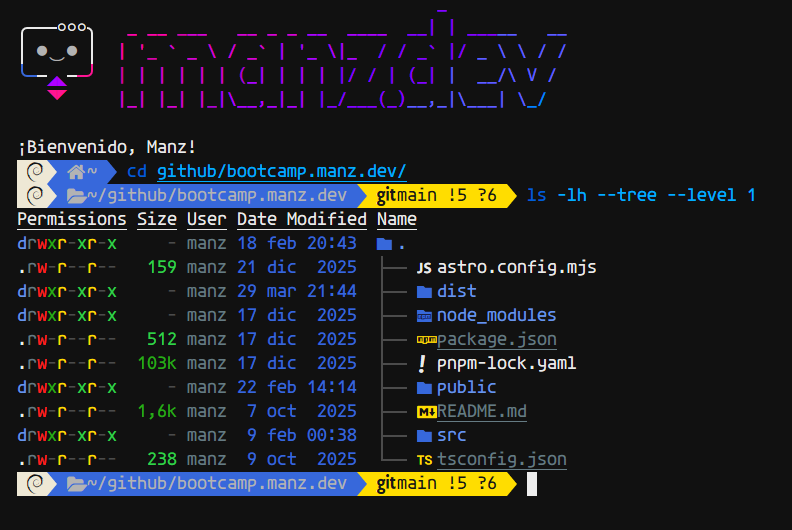Click the 7 oct 2025 date
The height and width of the screenshot is (530, 792).
point(302,411)
